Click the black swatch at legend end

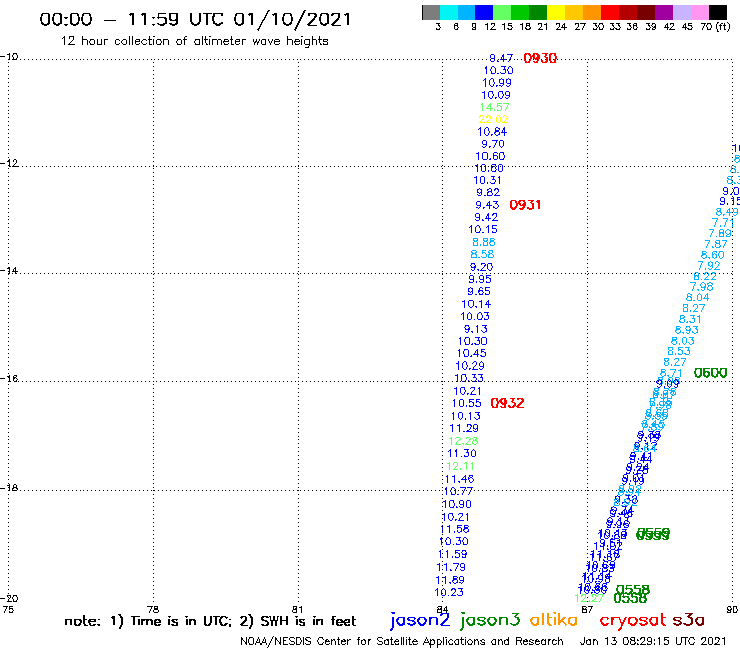[x=718, y=12]
